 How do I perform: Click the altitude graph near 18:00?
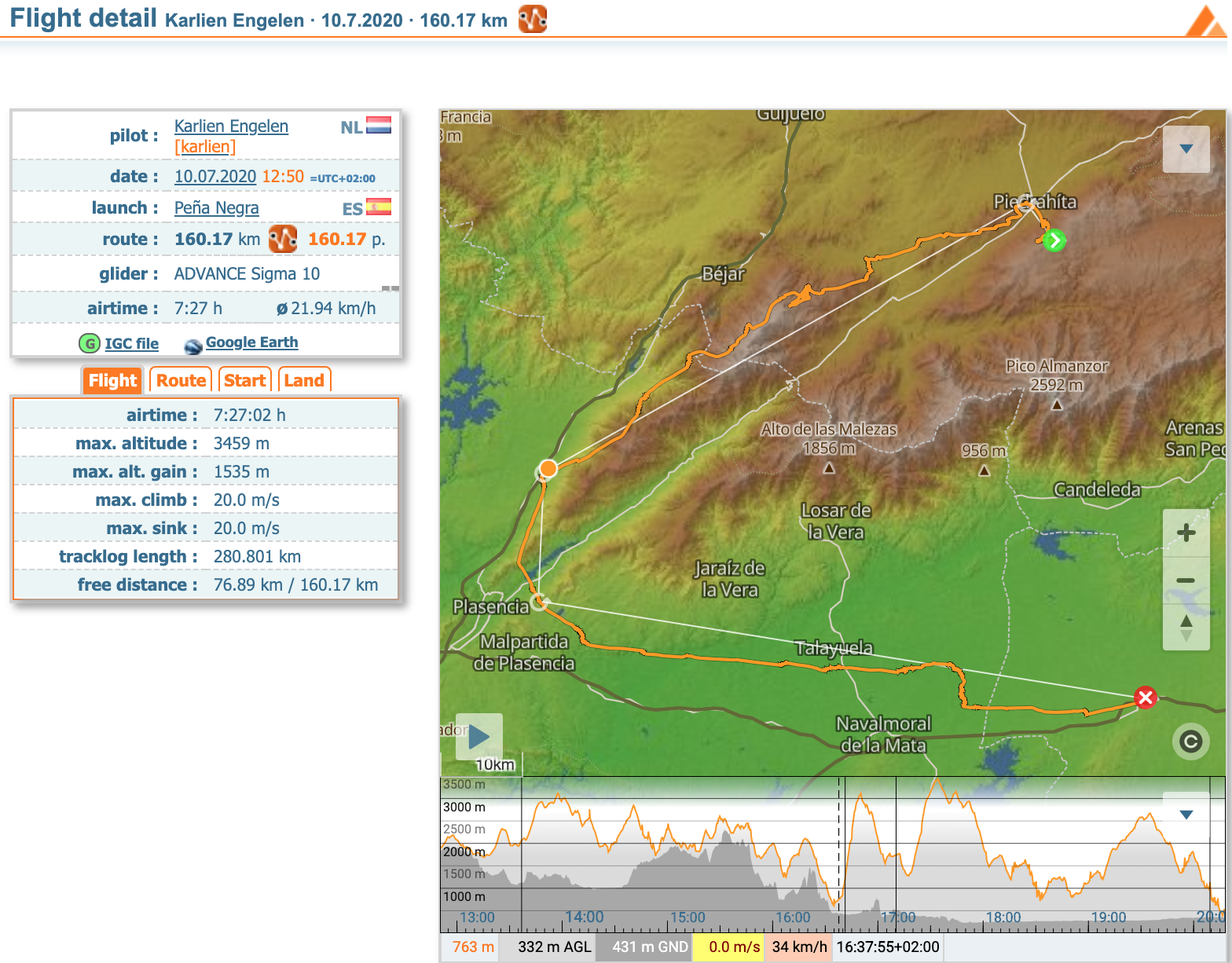point(1003,864)
